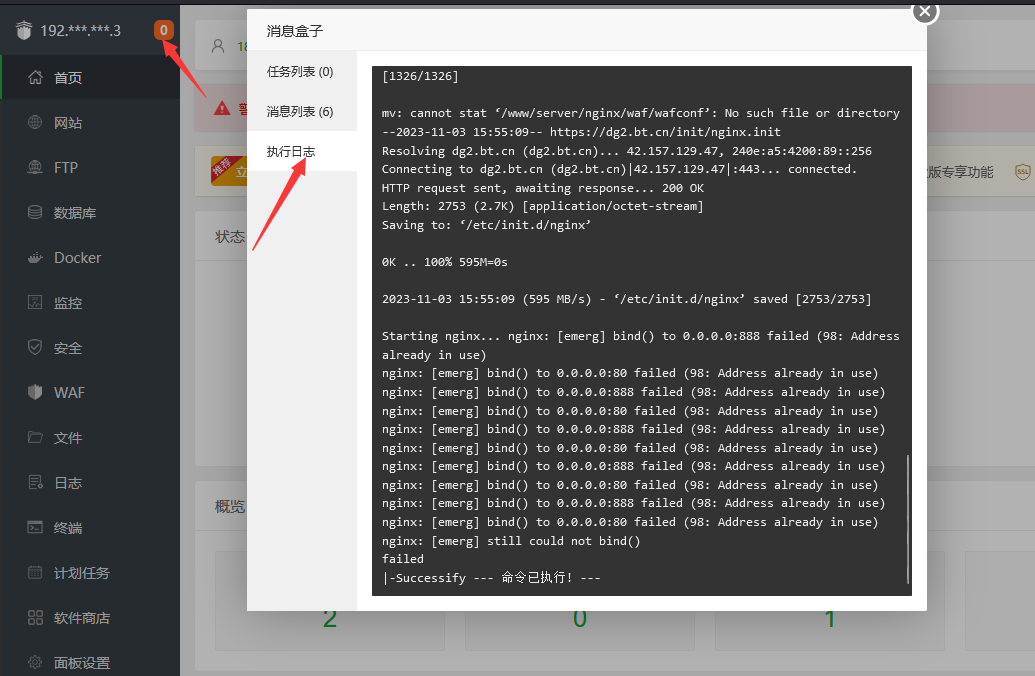
Task: Click '0K .. 100% 595M=0s' line
Action: click(x=444, y=261)
